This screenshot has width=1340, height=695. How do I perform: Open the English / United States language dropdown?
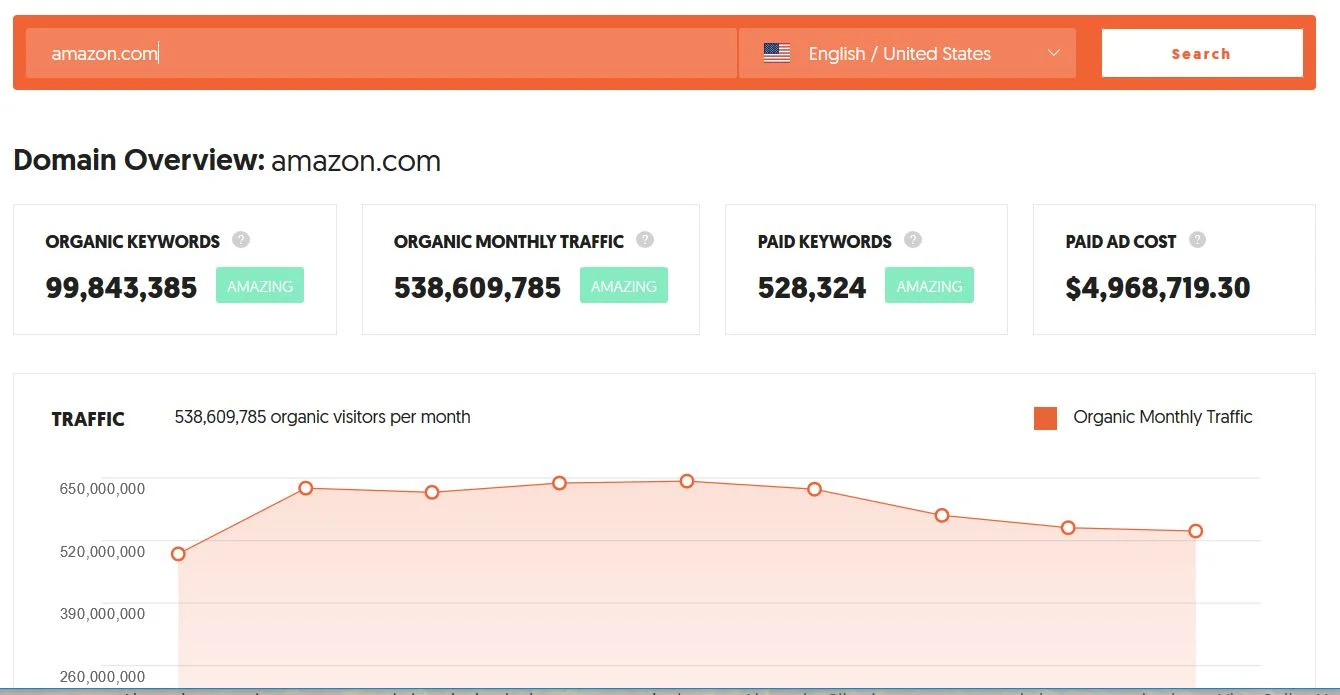[x=908, y=54]
